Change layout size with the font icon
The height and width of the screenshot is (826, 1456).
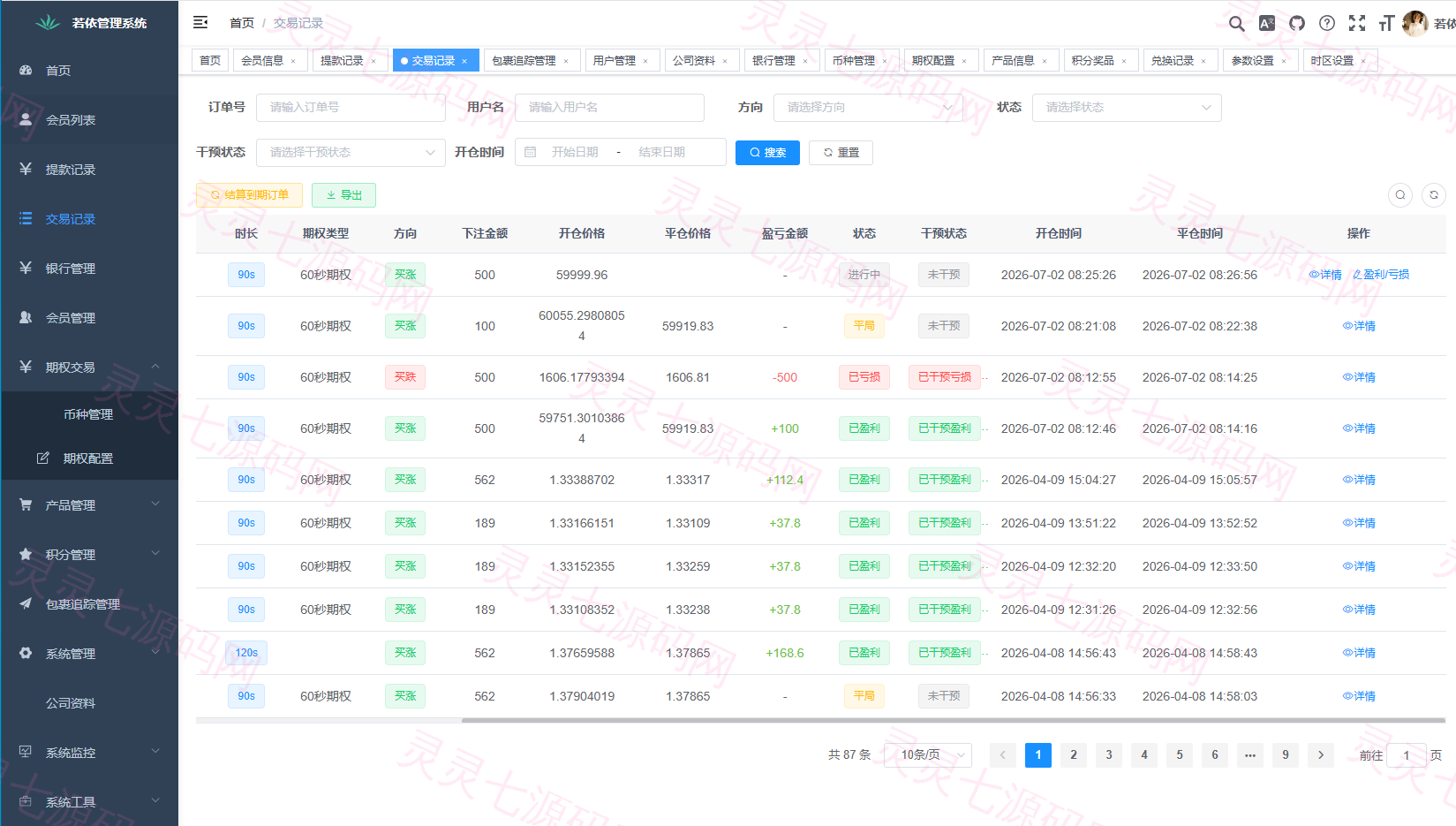(1386, 23)
